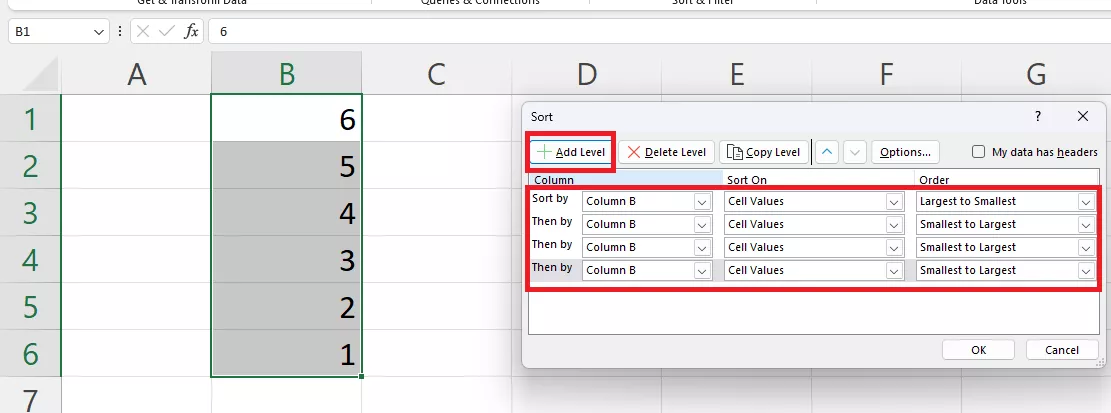Click cell B6 containing 1
The width and height of the screenshot is (1111, 413).
click(286, 353)
